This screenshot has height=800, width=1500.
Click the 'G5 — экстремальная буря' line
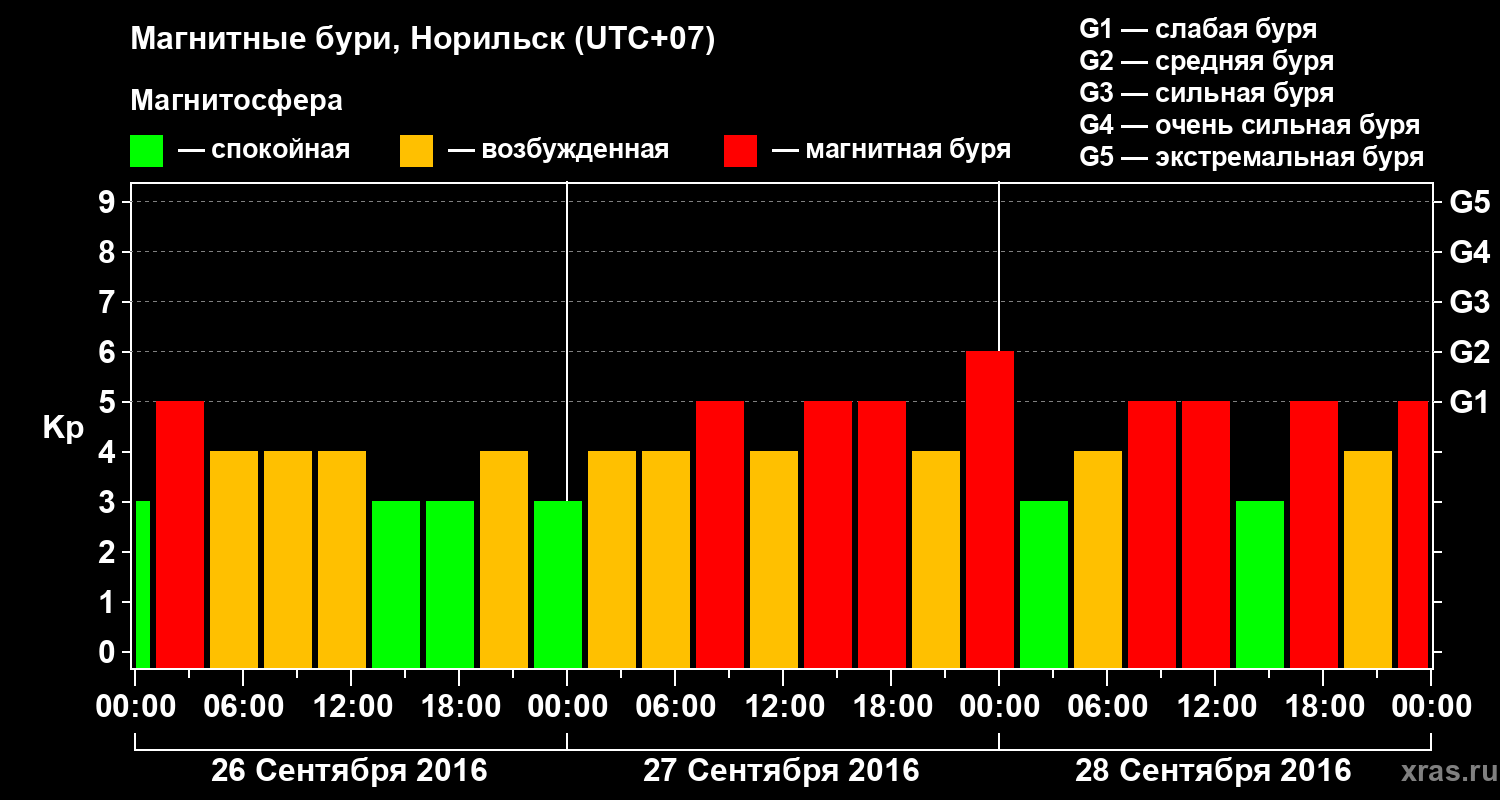[x=1251, y=157]
